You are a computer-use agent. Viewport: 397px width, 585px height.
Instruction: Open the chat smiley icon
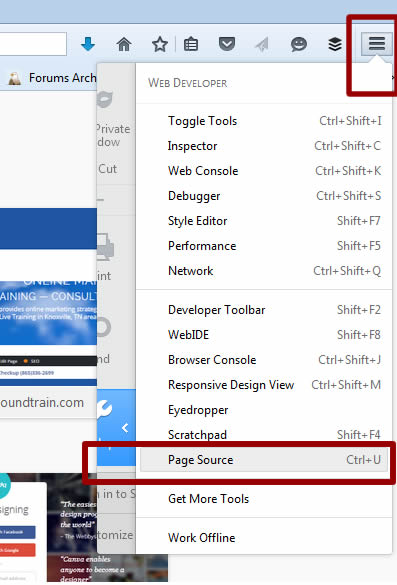299,44
